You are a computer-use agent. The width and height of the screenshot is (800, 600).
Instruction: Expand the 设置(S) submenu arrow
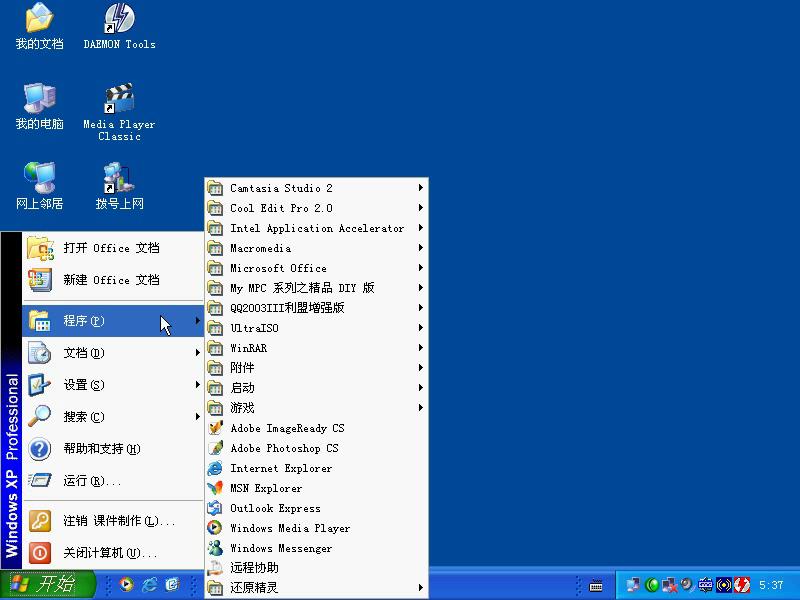[197, 384]
